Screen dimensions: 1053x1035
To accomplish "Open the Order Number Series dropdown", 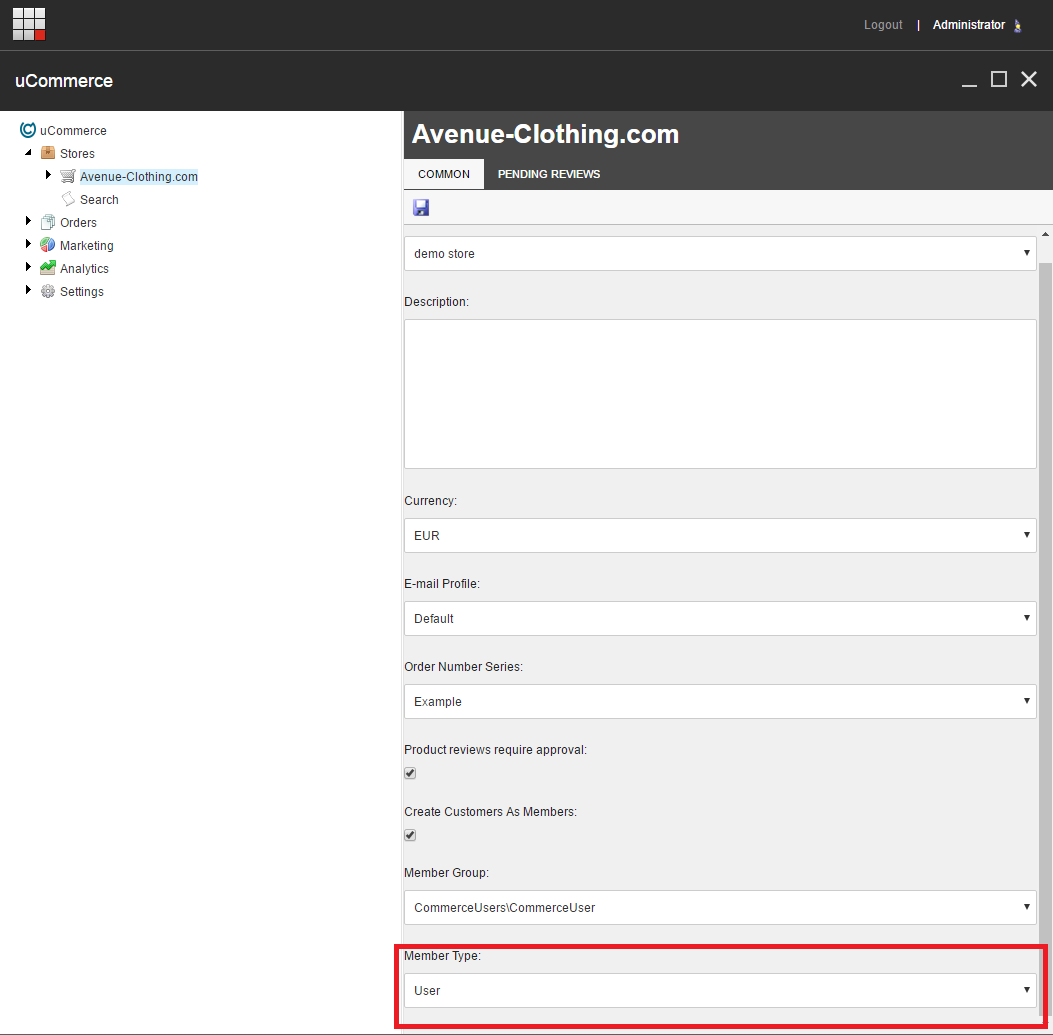I will [720, 701].
